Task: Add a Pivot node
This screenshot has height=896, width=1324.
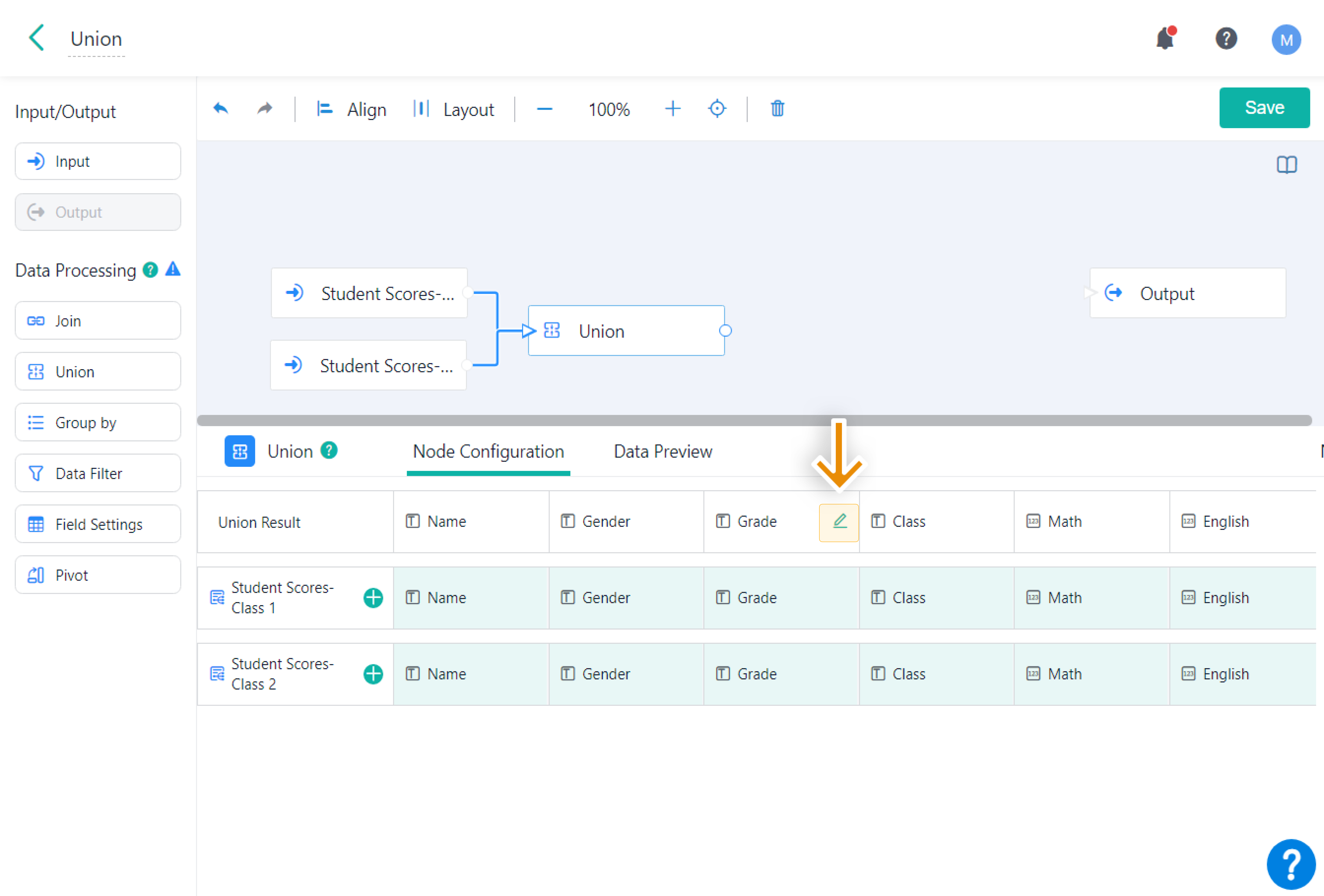Action: pyautogui.click(x=98, y=575)
